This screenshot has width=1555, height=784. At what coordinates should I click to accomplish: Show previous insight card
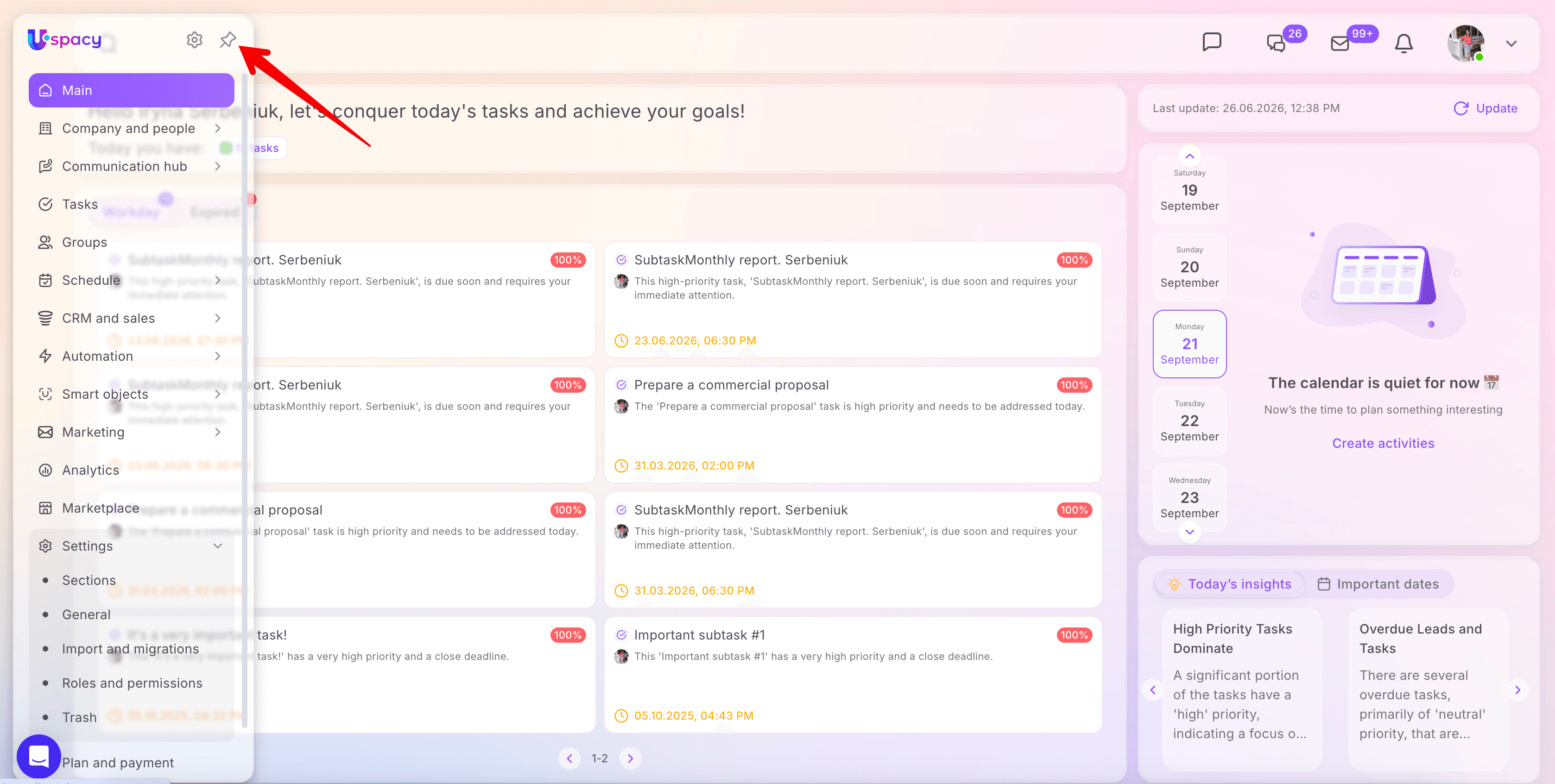1152,690
